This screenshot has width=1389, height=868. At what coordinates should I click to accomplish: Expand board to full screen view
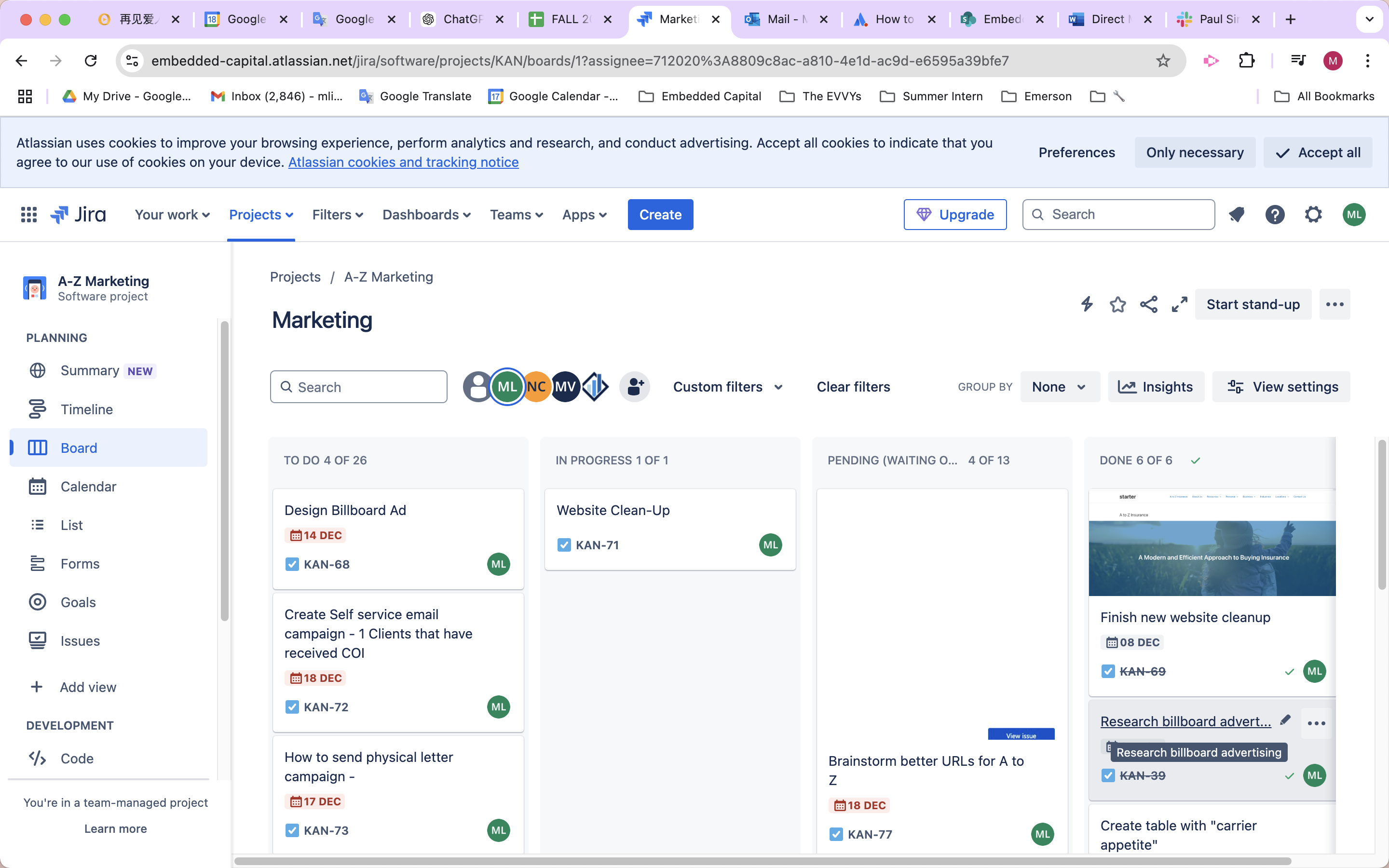(1179, 304)
